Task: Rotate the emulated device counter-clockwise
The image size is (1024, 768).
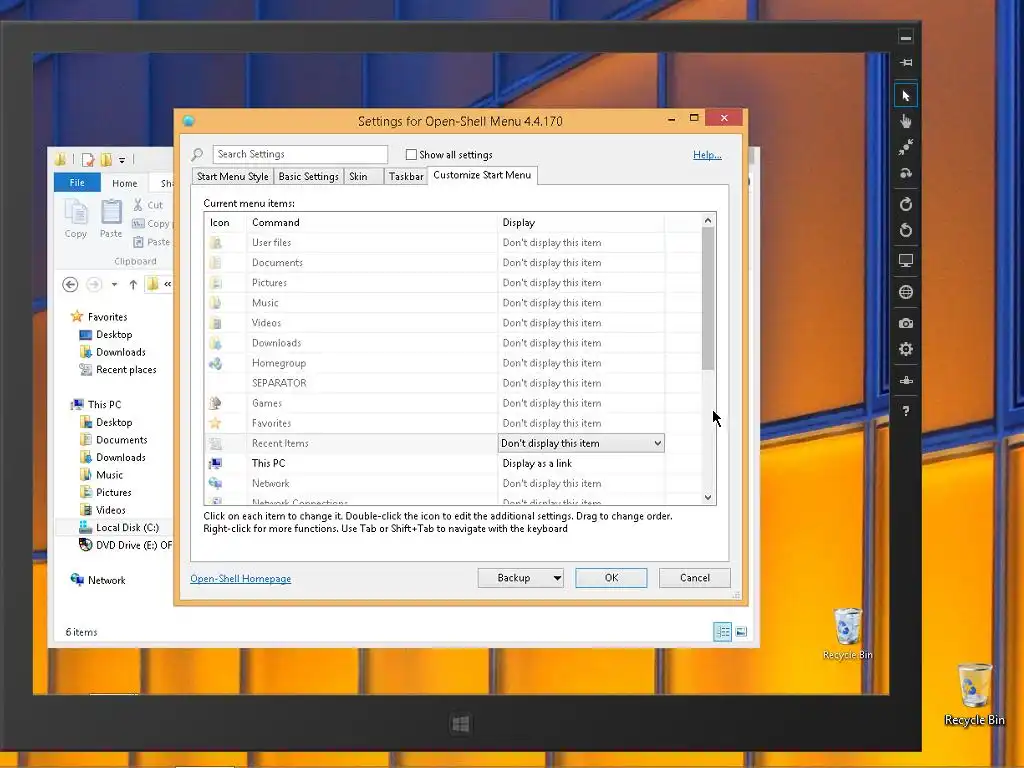Action: pyautogui.click(x=906, y=230)
